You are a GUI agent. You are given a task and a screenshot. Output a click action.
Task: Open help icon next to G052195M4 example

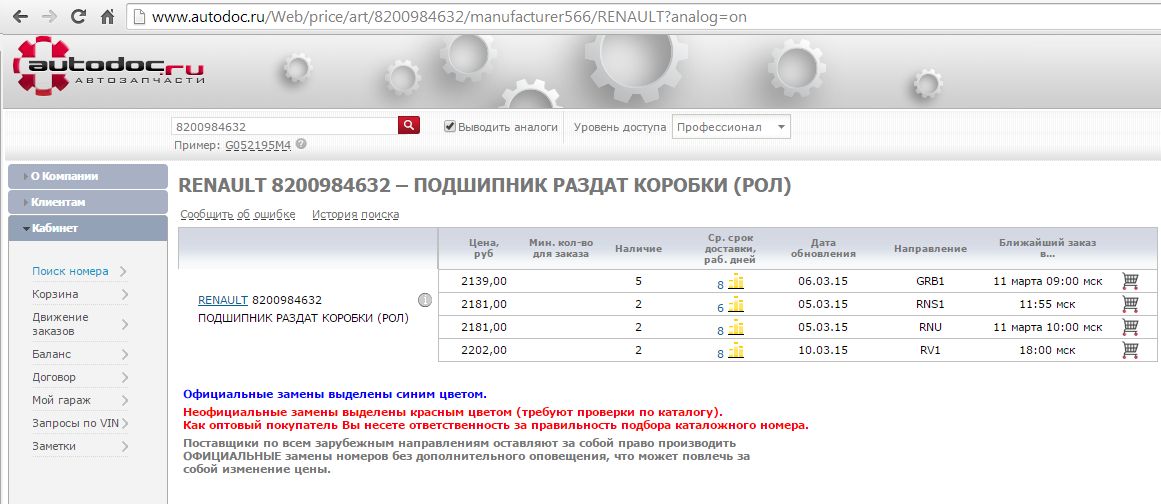pos(301,145)
